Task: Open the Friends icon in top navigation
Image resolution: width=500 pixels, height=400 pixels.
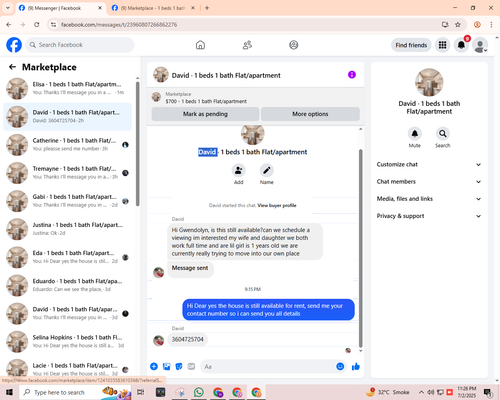Action: tap(247, 45)
